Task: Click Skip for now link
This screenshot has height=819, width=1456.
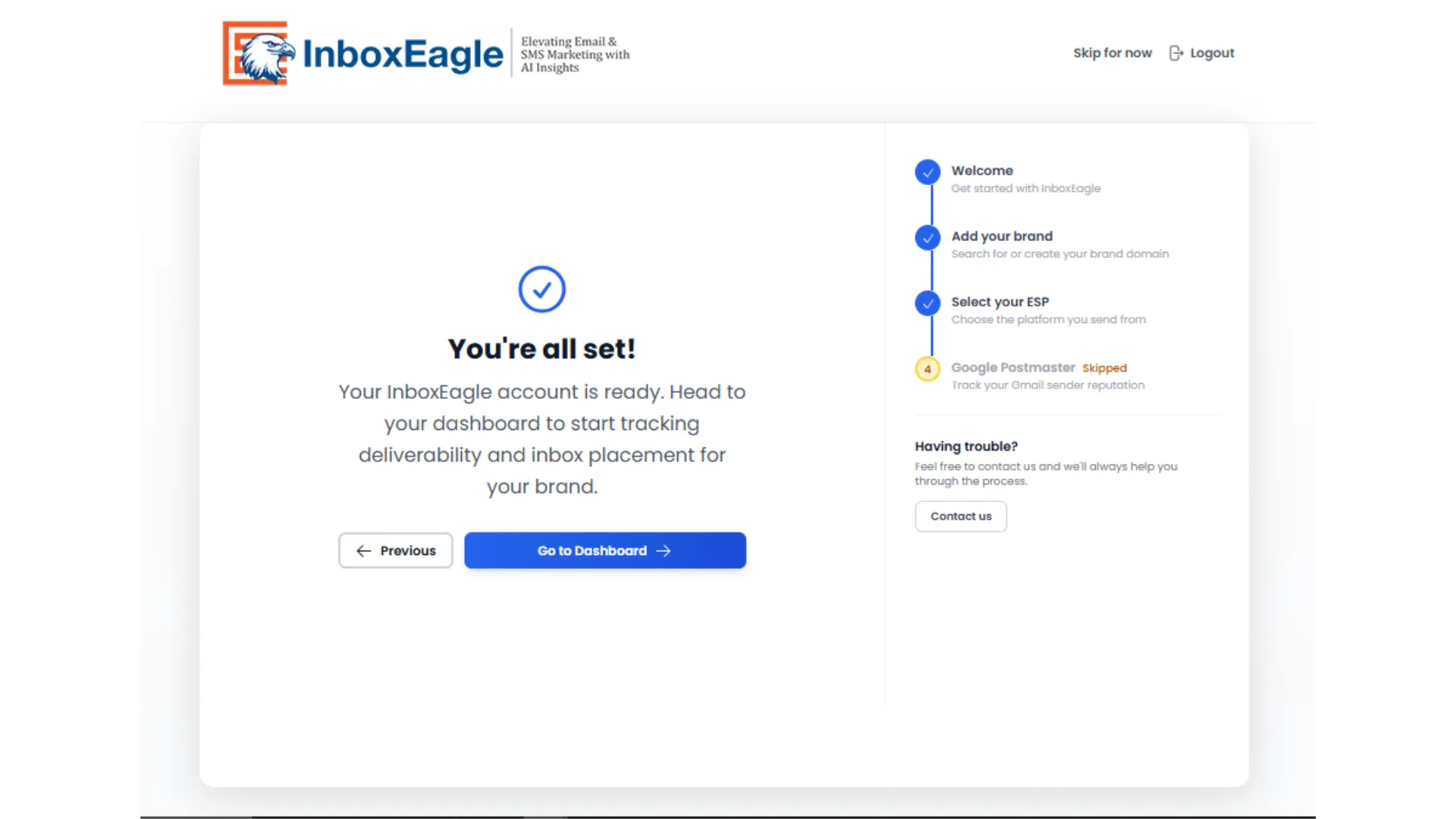Action: click(1112, 53)
